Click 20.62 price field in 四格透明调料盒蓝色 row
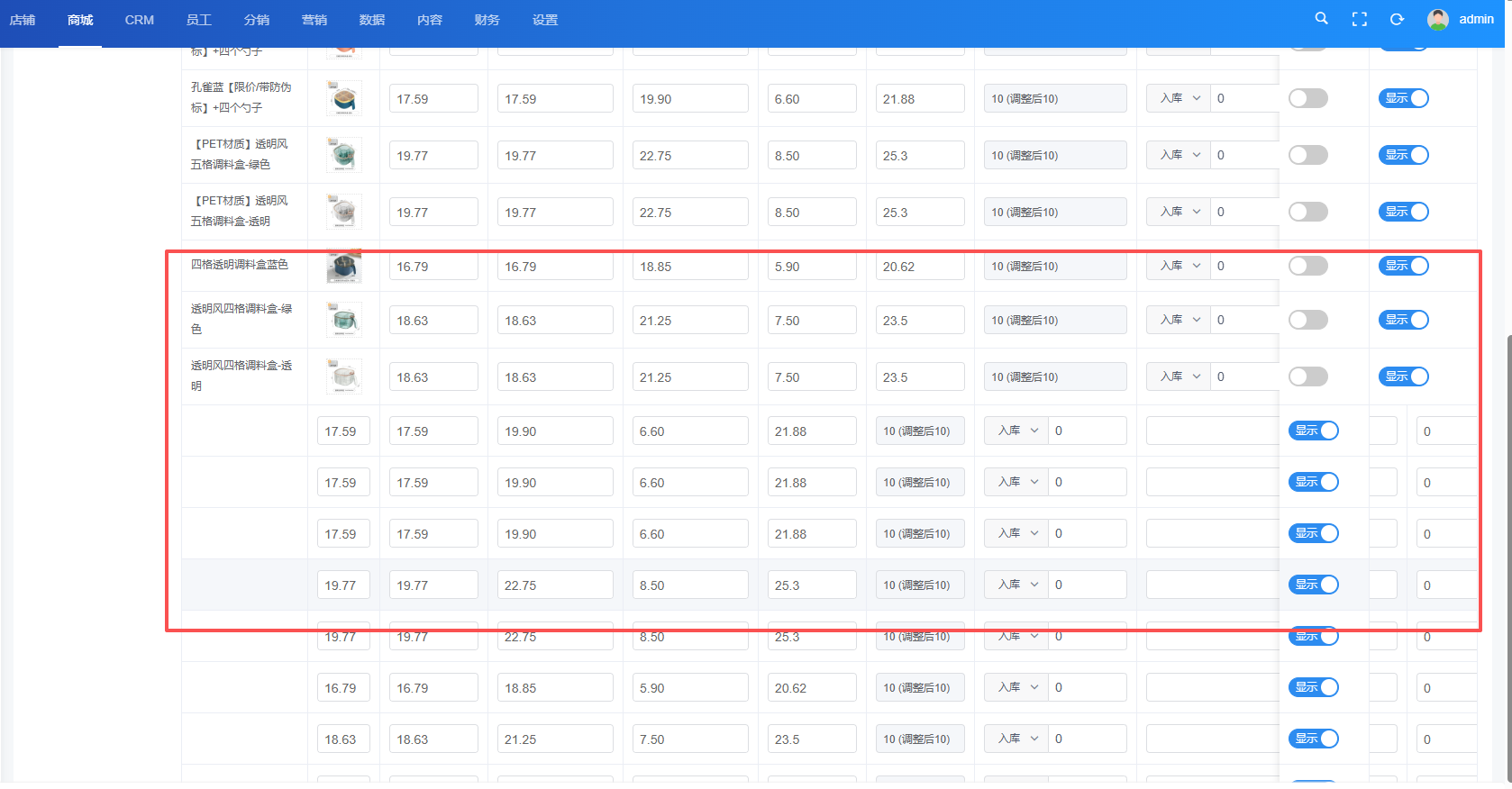Screen dimensions: 1512x789 click(x=919, y=267)
